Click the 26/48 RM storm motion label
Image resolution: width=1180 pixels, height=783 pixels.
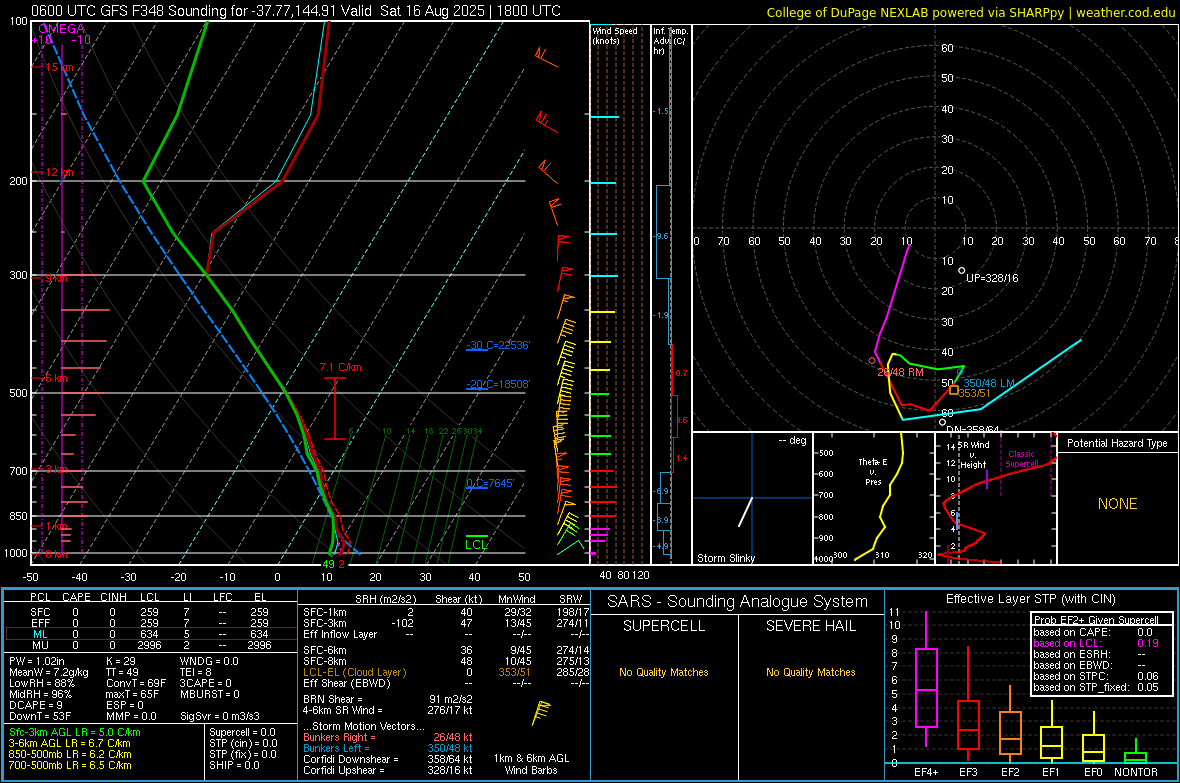pyautogui.click(x=901, y=373)
